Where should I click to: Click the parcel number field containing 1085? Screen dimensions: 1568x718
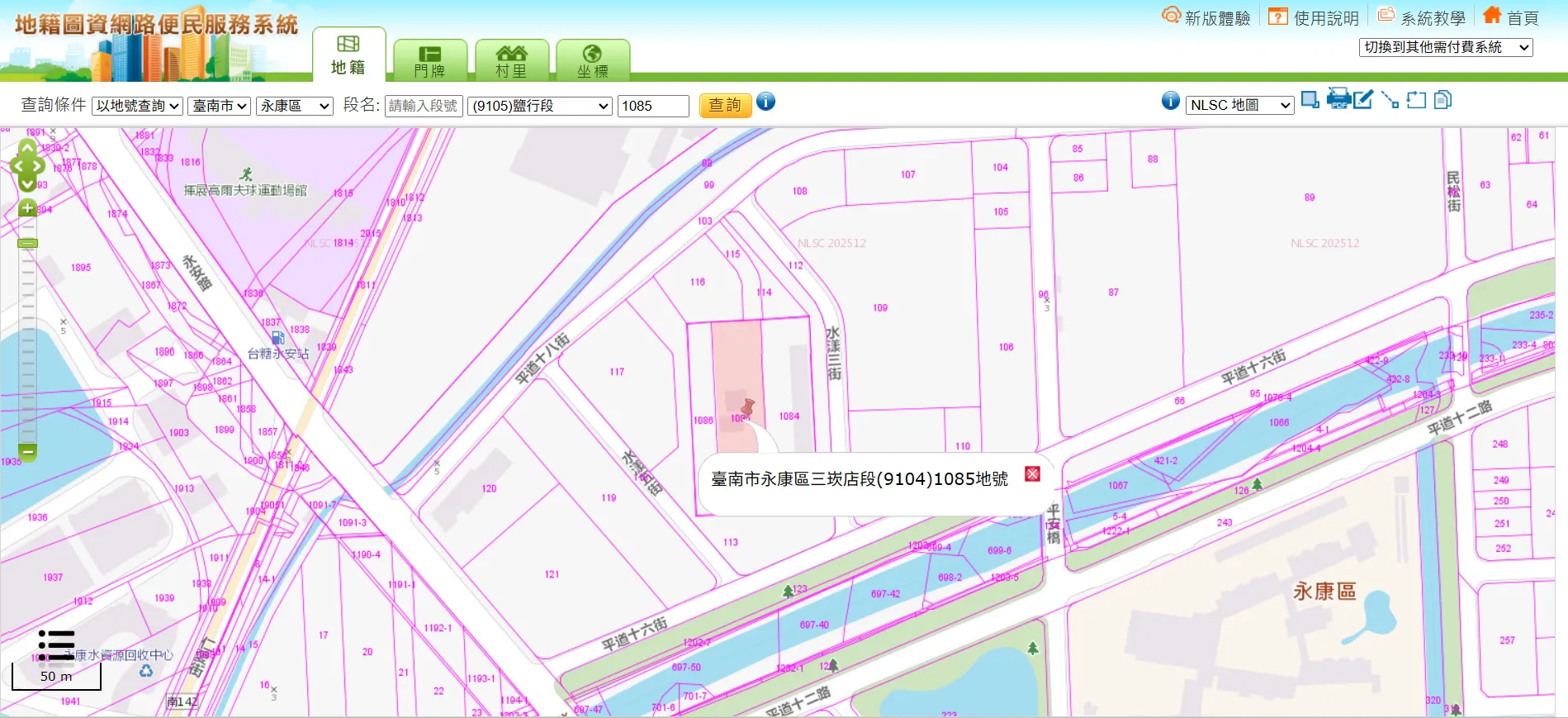(653, 106)
